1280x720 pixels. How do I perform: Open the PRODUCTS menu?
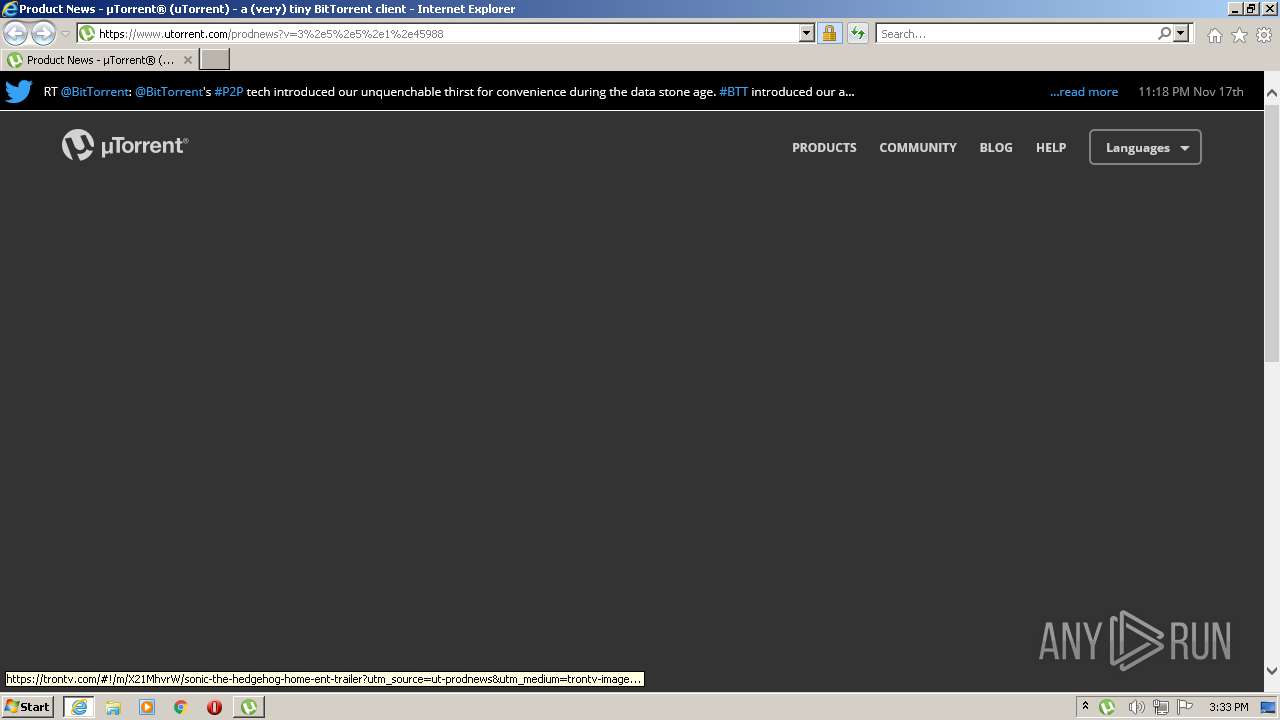(x=824, y=147)
